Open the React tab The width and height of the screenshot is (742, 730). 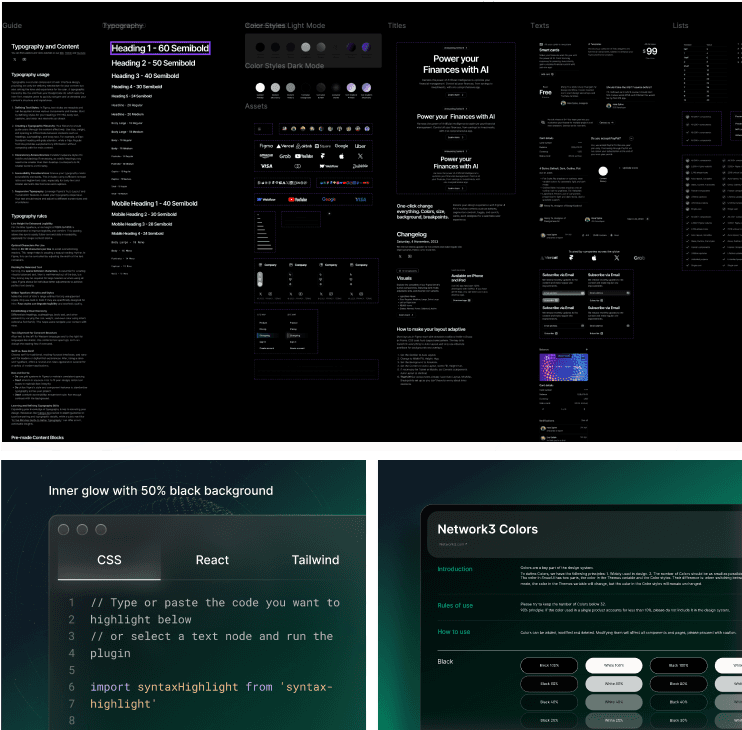[x=212, y=560]
